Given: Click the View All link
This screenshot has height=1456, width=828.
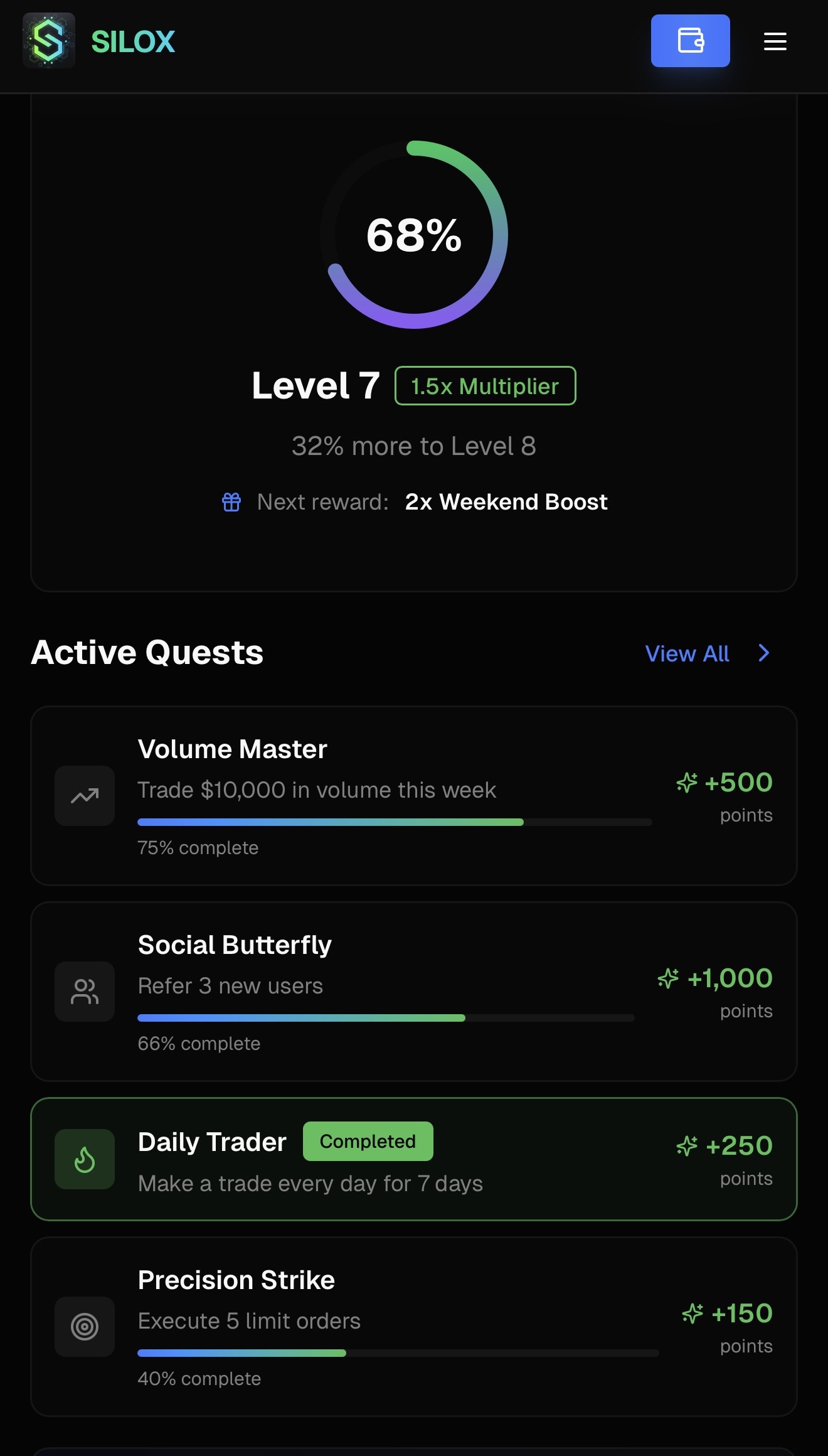Looking at the screenshot, I should coord(687,653).
